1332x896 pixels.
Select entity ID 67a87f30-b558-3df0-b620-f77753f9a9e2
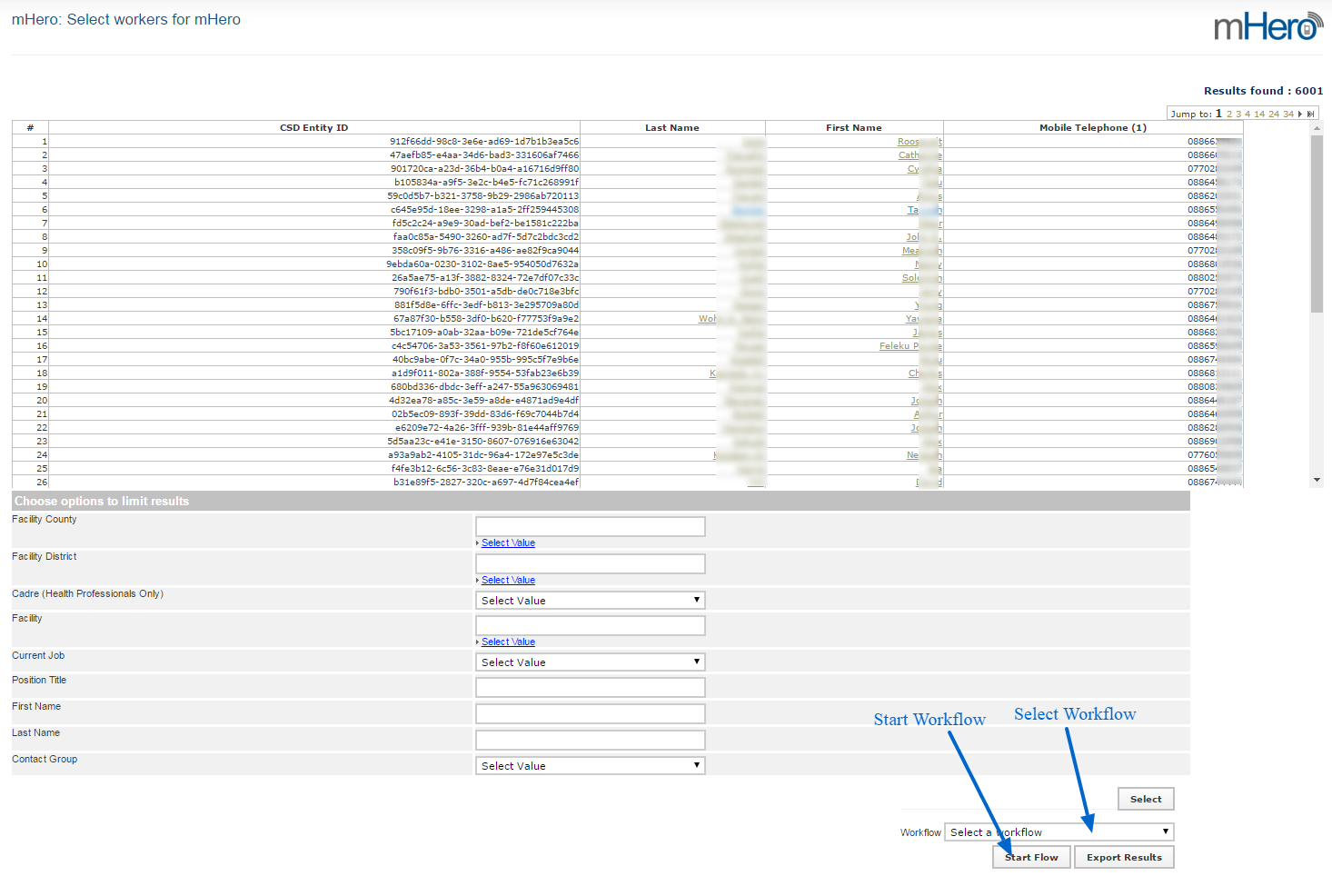coord(486,319)
